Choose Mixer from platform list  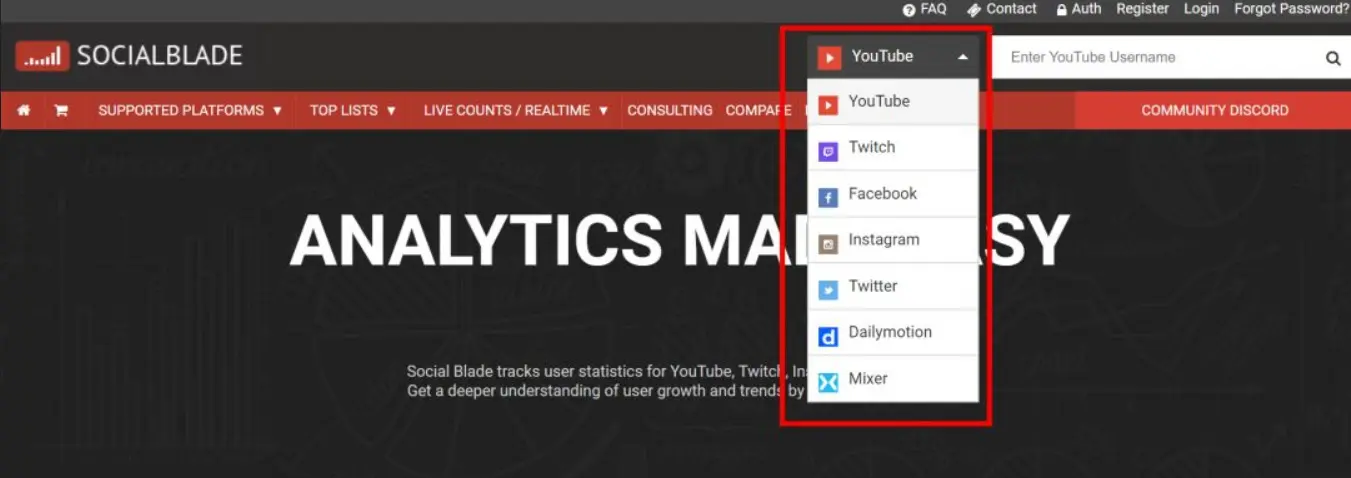point(868,379)
